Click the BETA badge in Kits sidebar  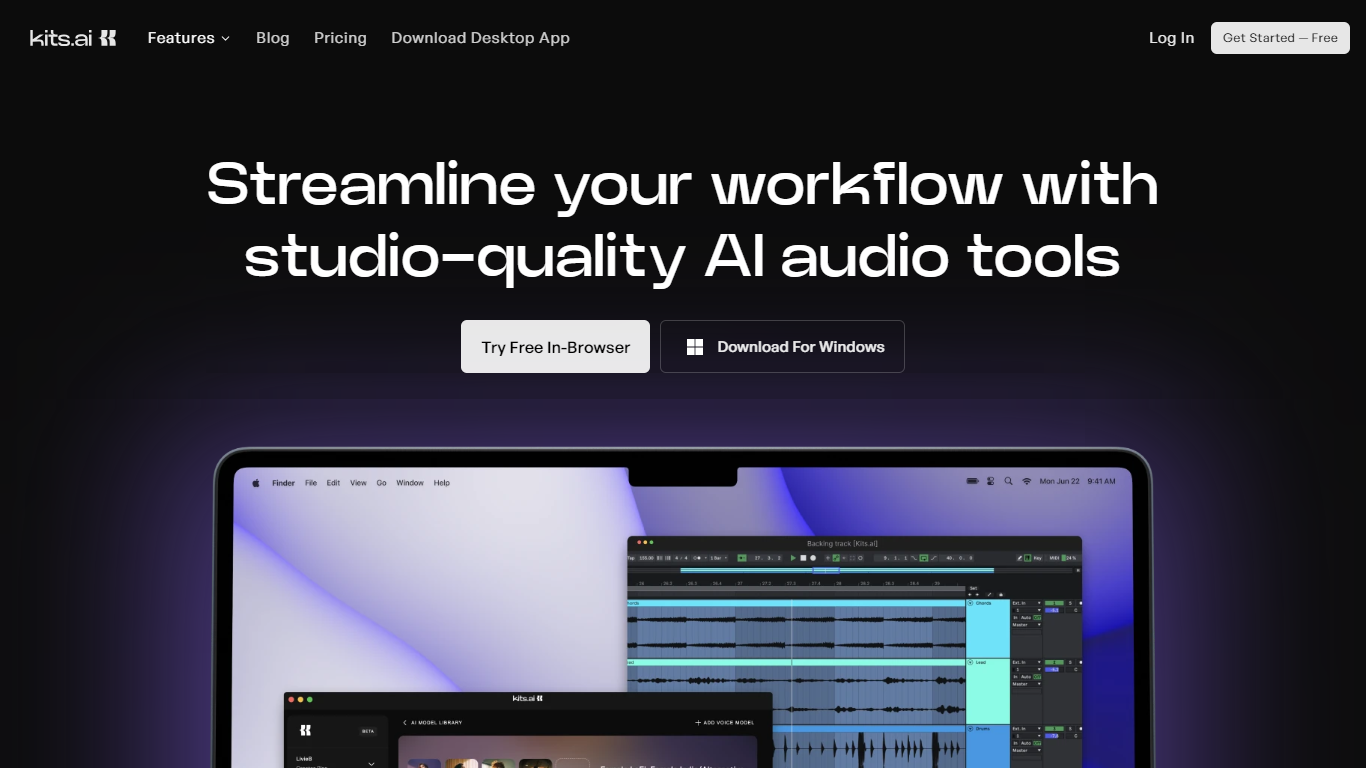(368, 731)
